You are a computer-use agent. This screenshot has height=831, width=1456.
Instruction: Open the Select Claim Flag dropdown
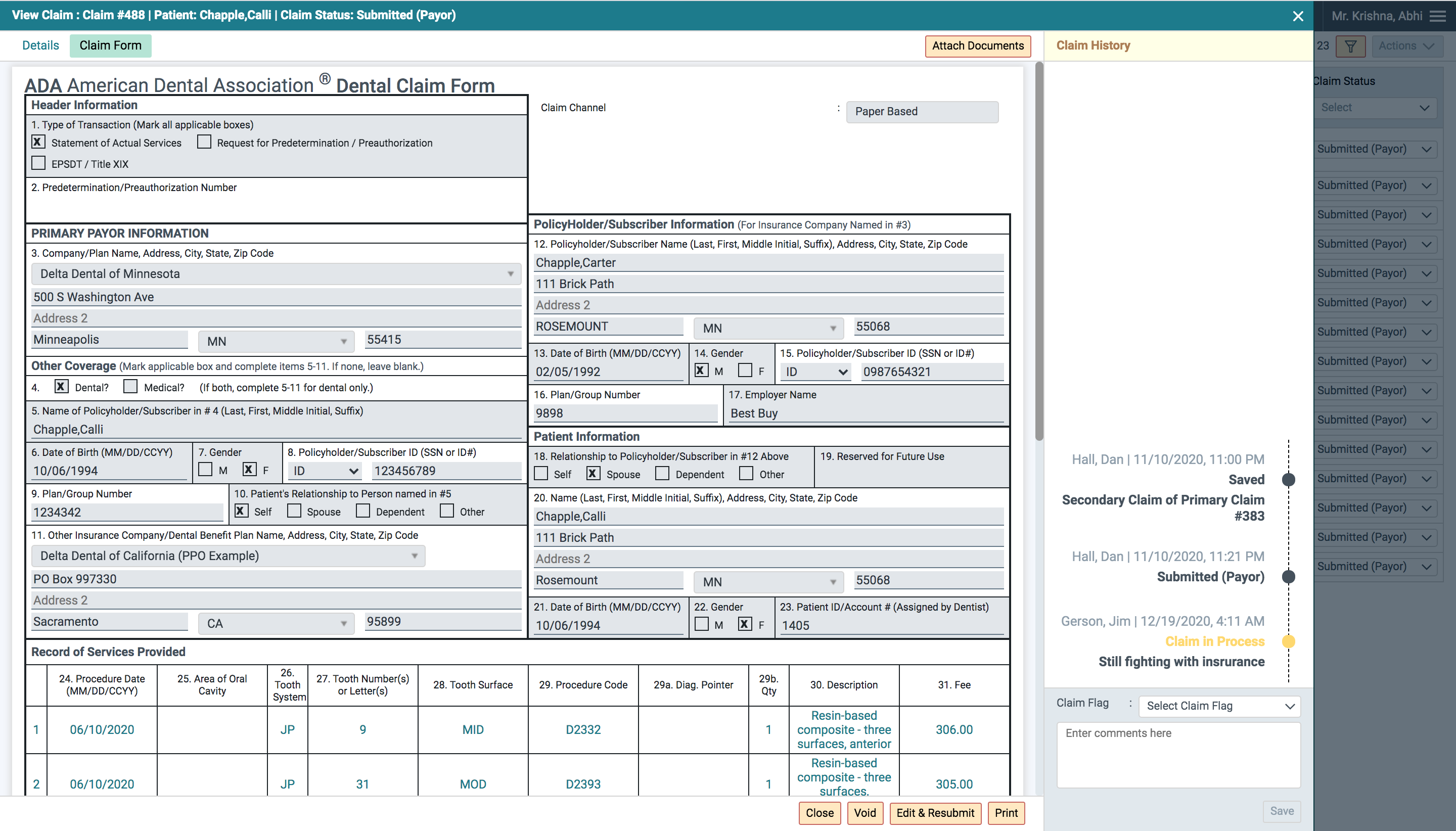pos(1219,706)
